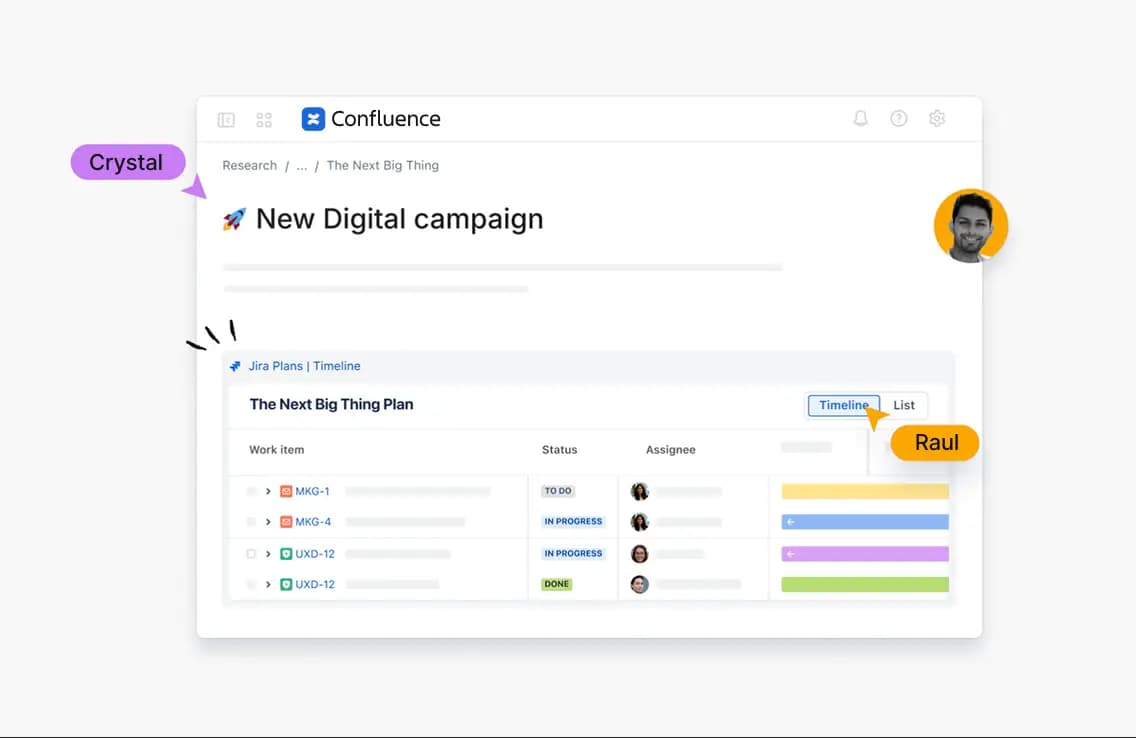Viewport: 1136px width, 738px height.
Task: Select the green UXD-12 timeline bar
Action: click(865, 584)
